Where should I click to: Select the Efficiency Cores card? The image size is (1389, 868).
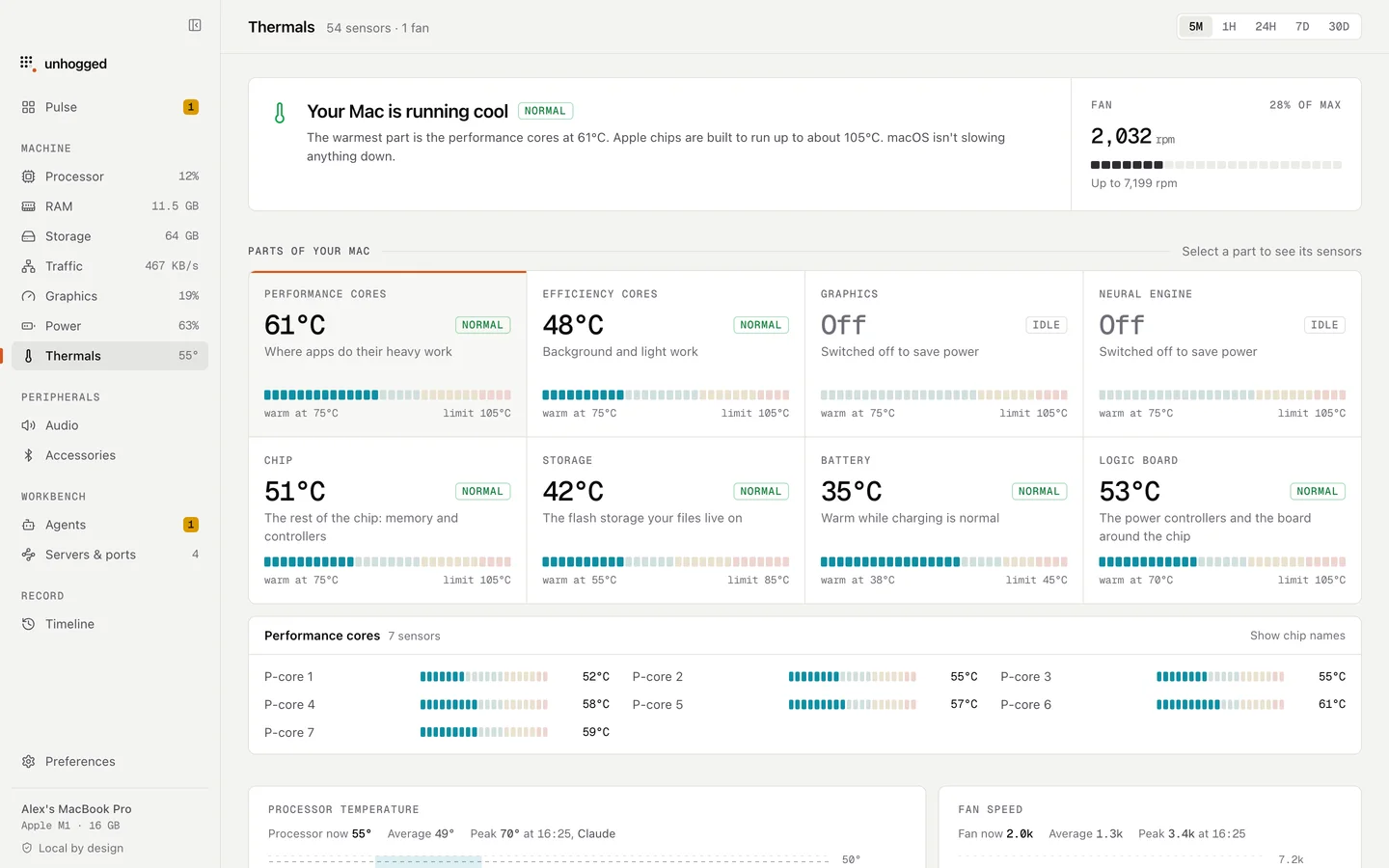point(666,354)
